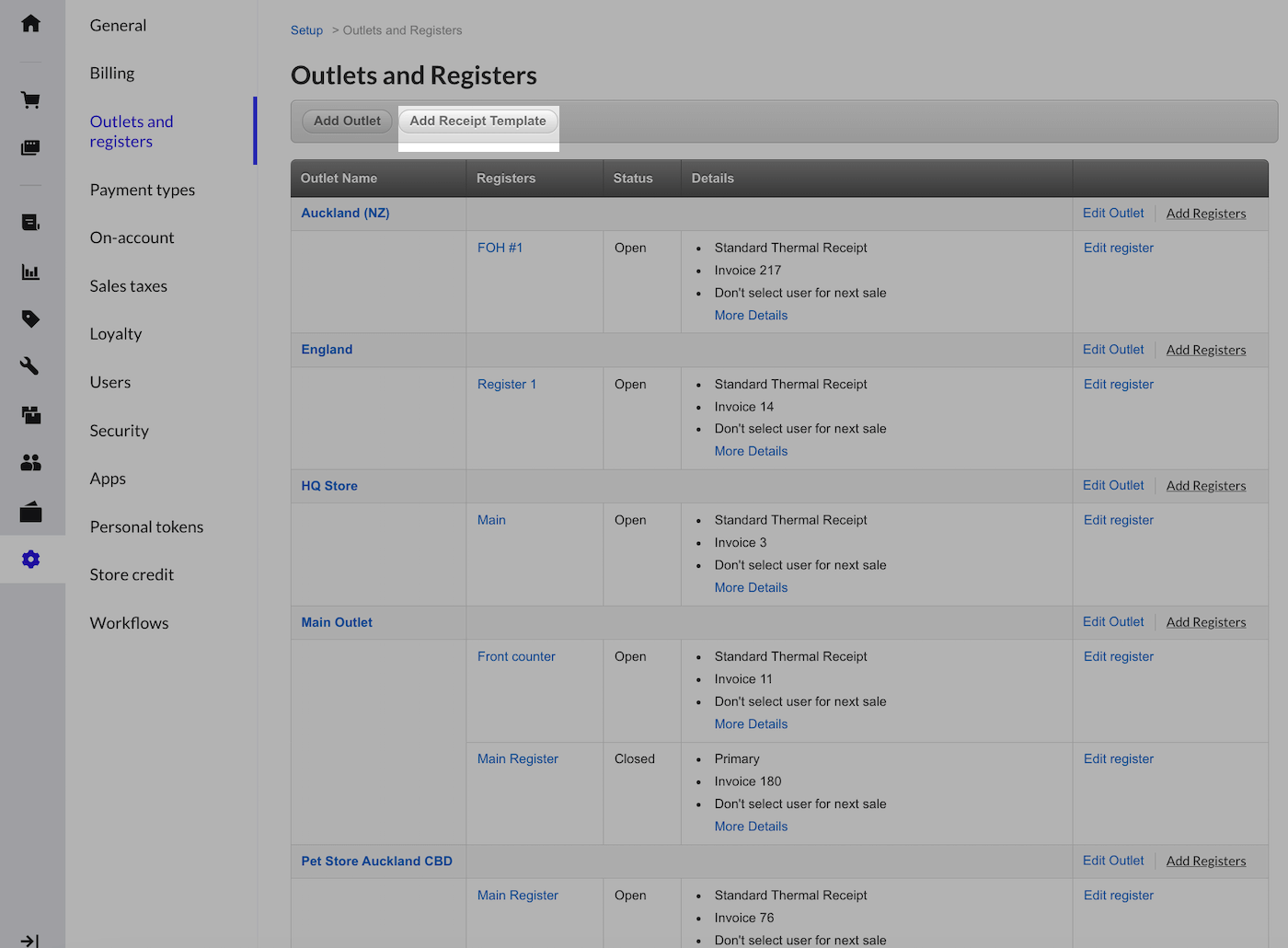Edit register in Front counter row
Viewport: 1288px width, 948px height.
[1118, 656]
